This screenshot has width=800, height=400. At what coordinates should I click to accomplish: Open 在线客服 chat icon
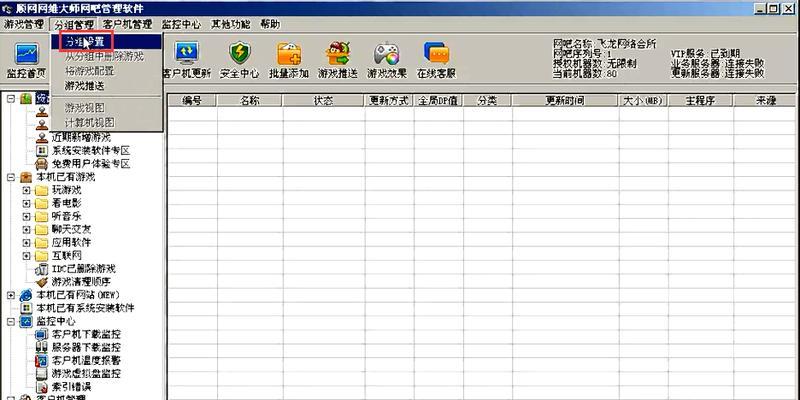[436, 58]
